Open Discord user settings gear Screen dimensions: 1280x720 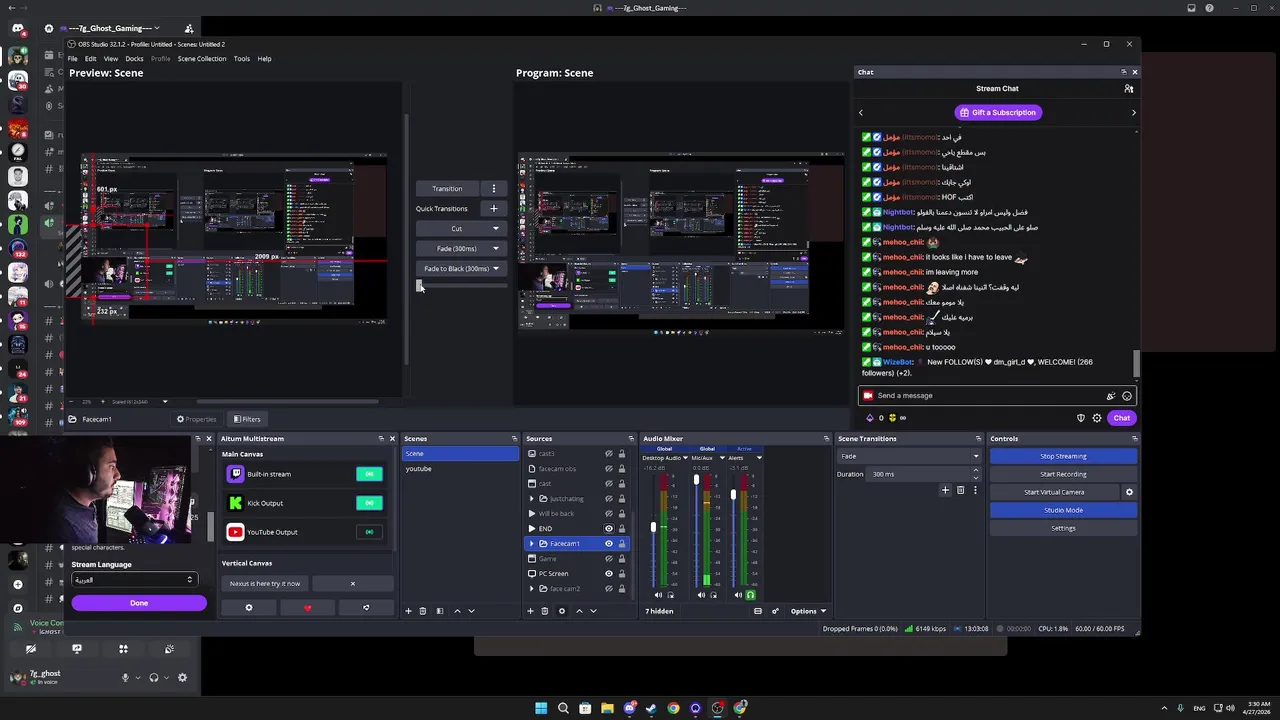[x=182, y=677]
